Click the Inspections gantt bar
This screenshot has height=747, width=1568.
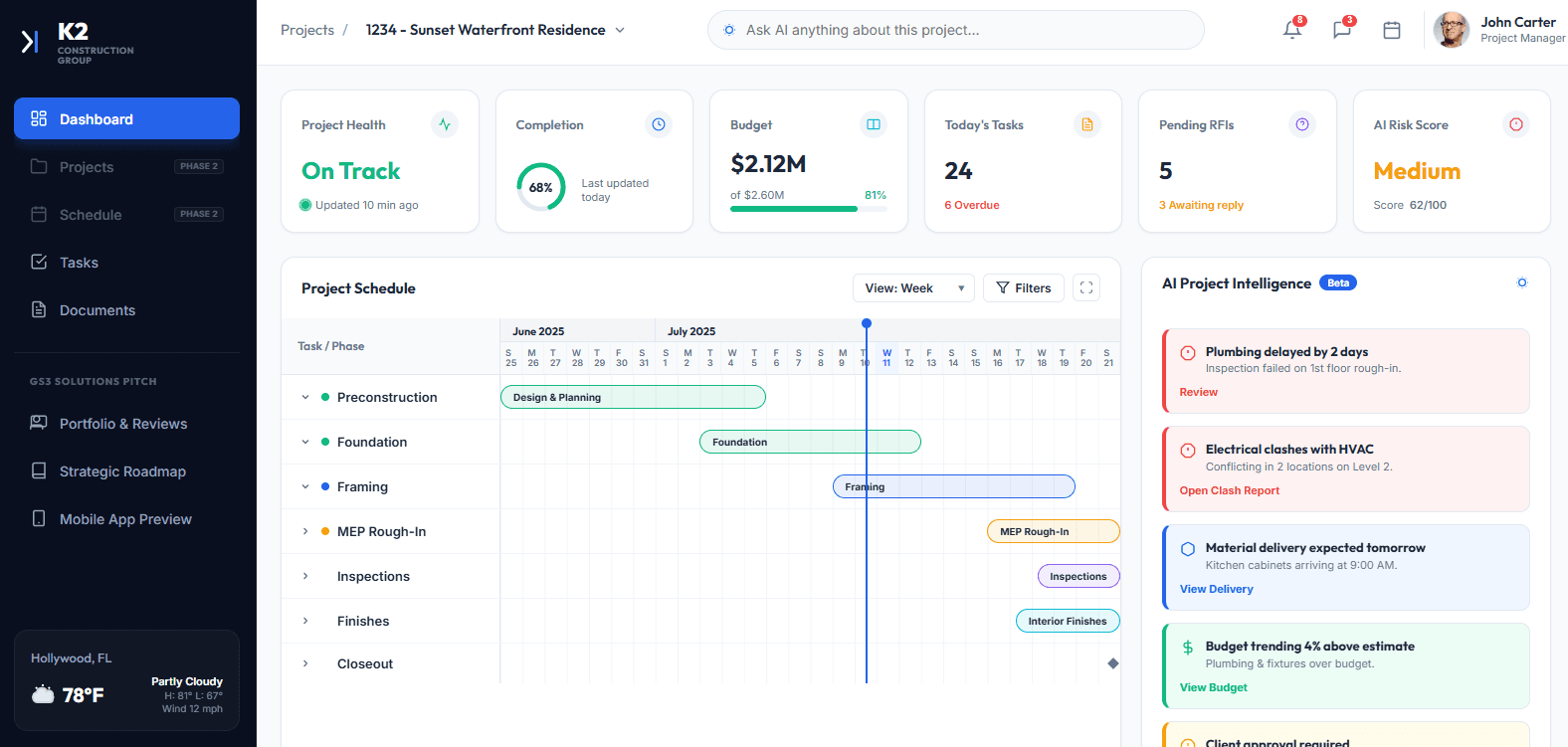[x=1078, y=576]
